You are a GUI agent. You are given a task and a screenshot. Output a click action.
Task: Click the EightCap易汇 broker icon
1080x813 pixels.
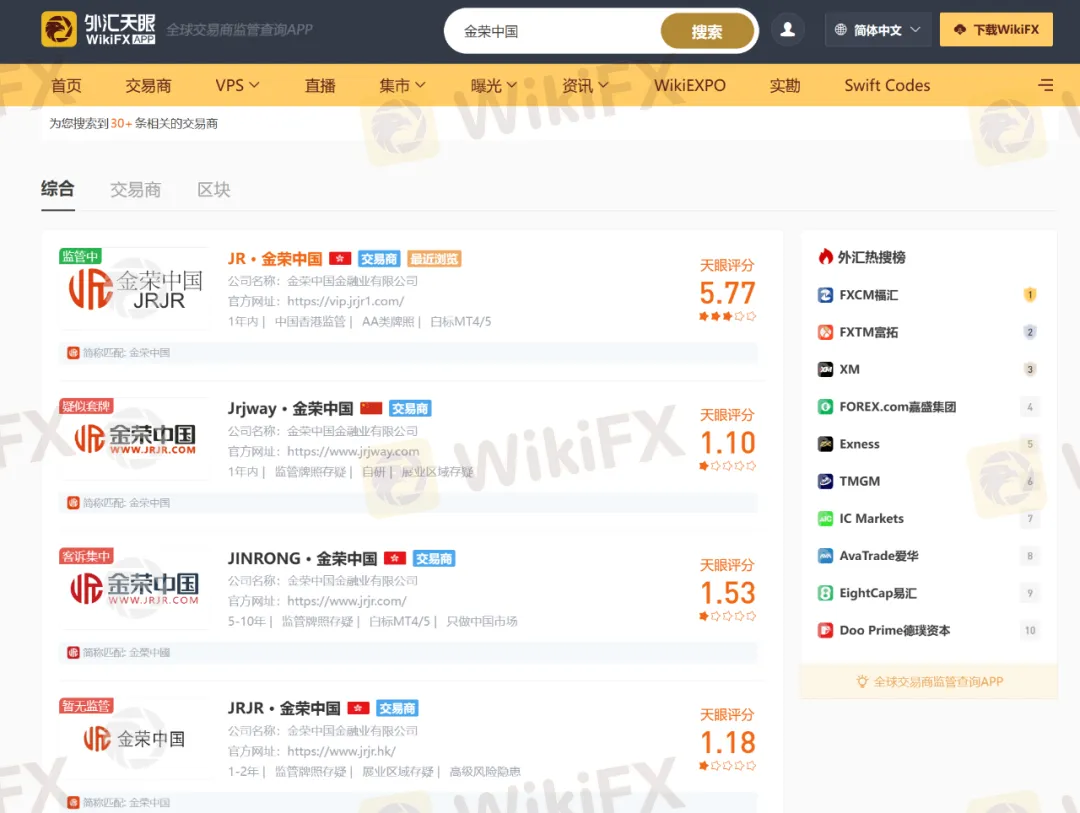[825, 593]
